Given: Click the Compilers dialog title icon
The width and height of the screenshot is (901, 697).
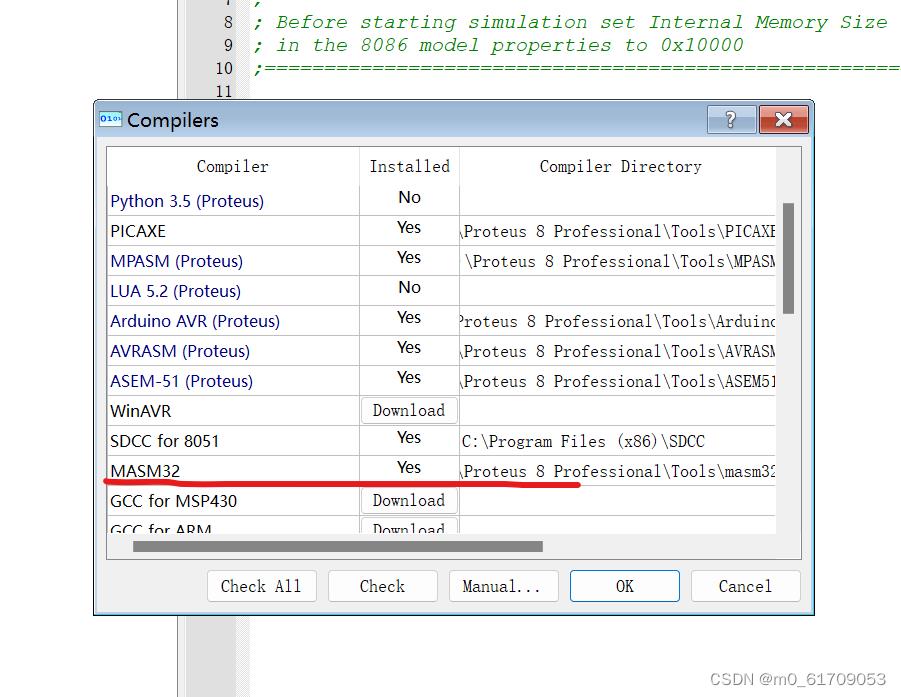Looking at the screenshot, I should tap(110, 120).
